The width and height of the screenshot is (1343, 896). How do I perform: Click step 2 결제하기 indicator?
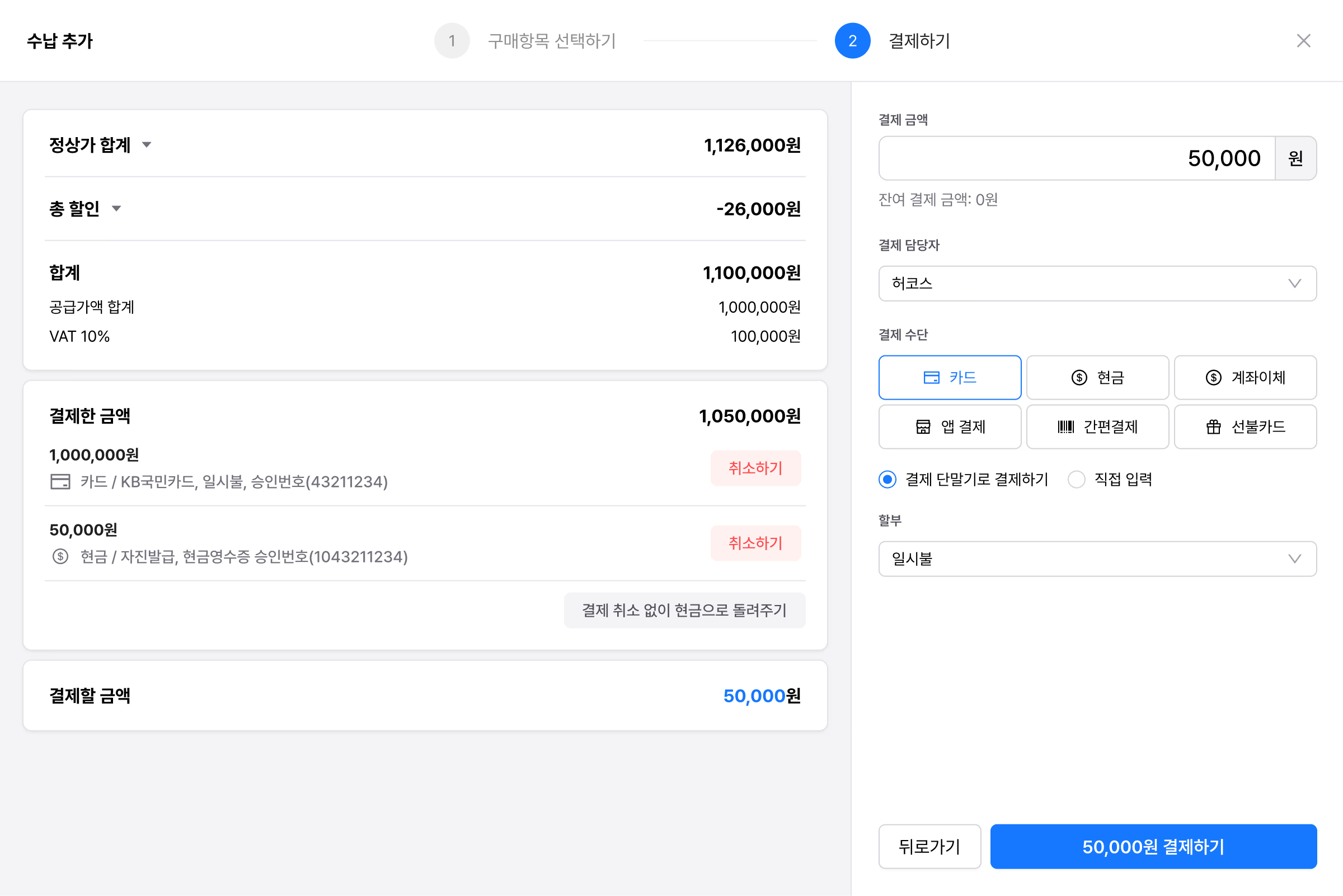pos(852,40)
